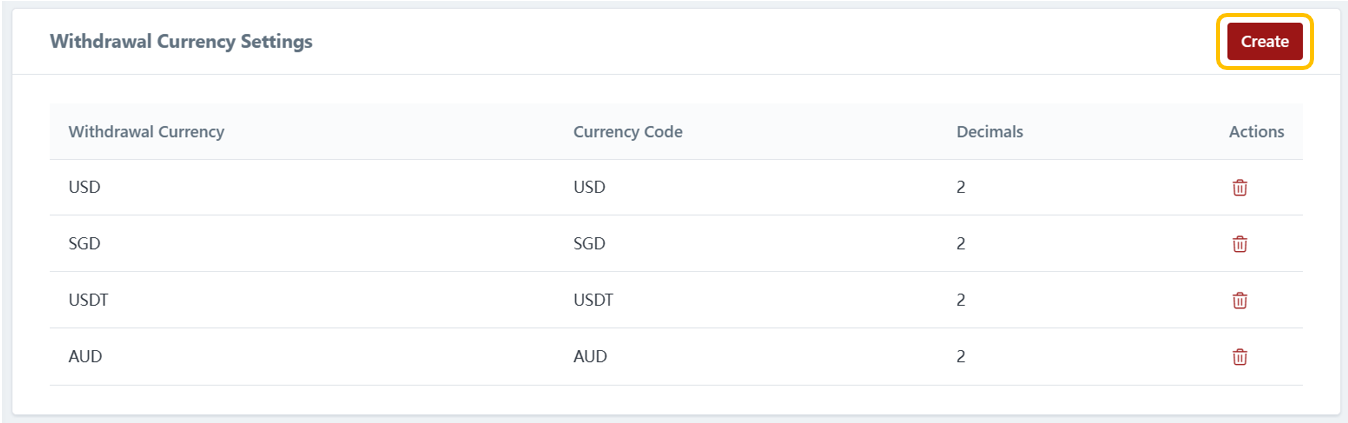Click the Actions column header
Viewport: 1348px width, 423px height.
point(1256,132)
